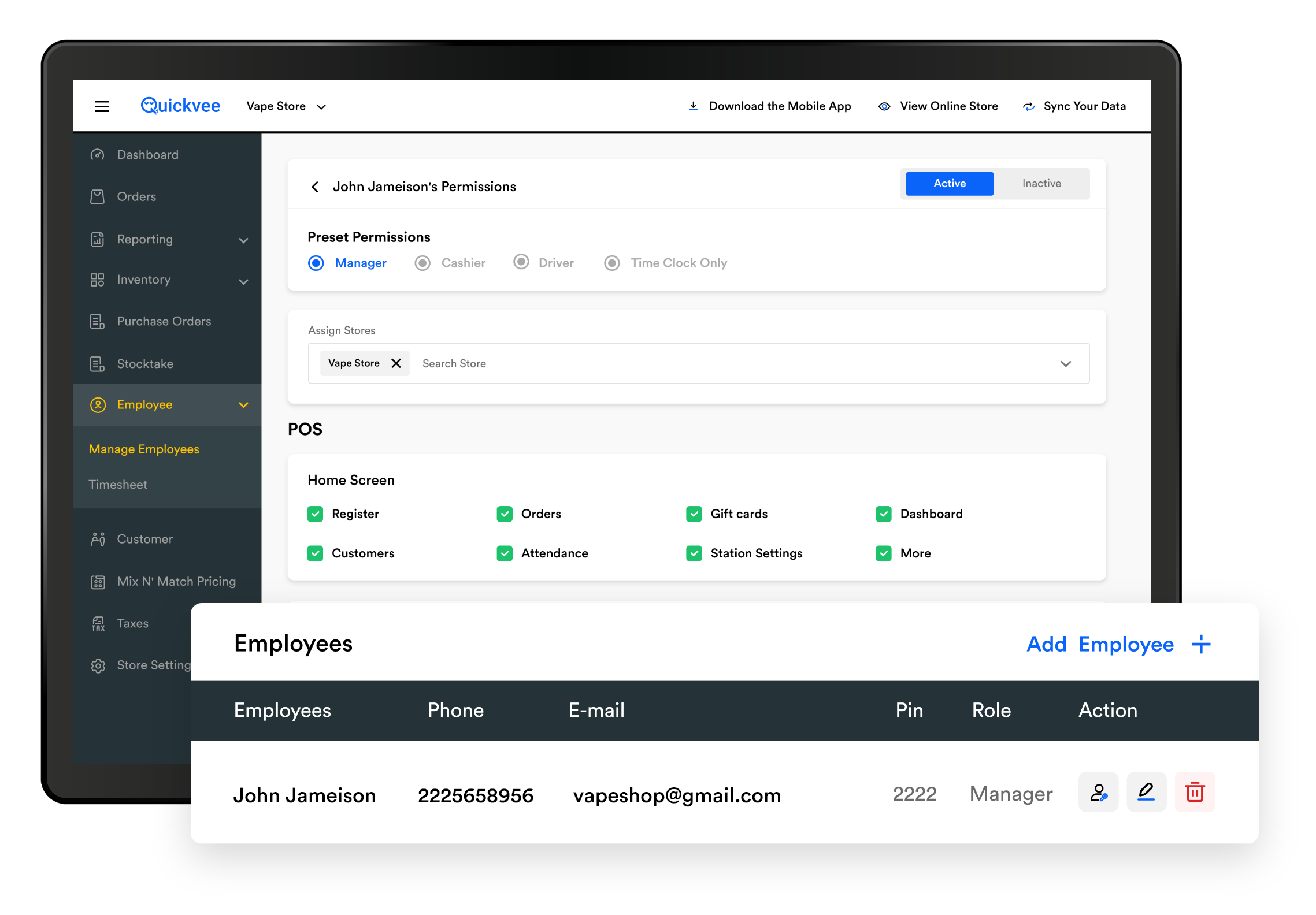Click the back arrow beside John Jameison's Permissions

(315, 187)
